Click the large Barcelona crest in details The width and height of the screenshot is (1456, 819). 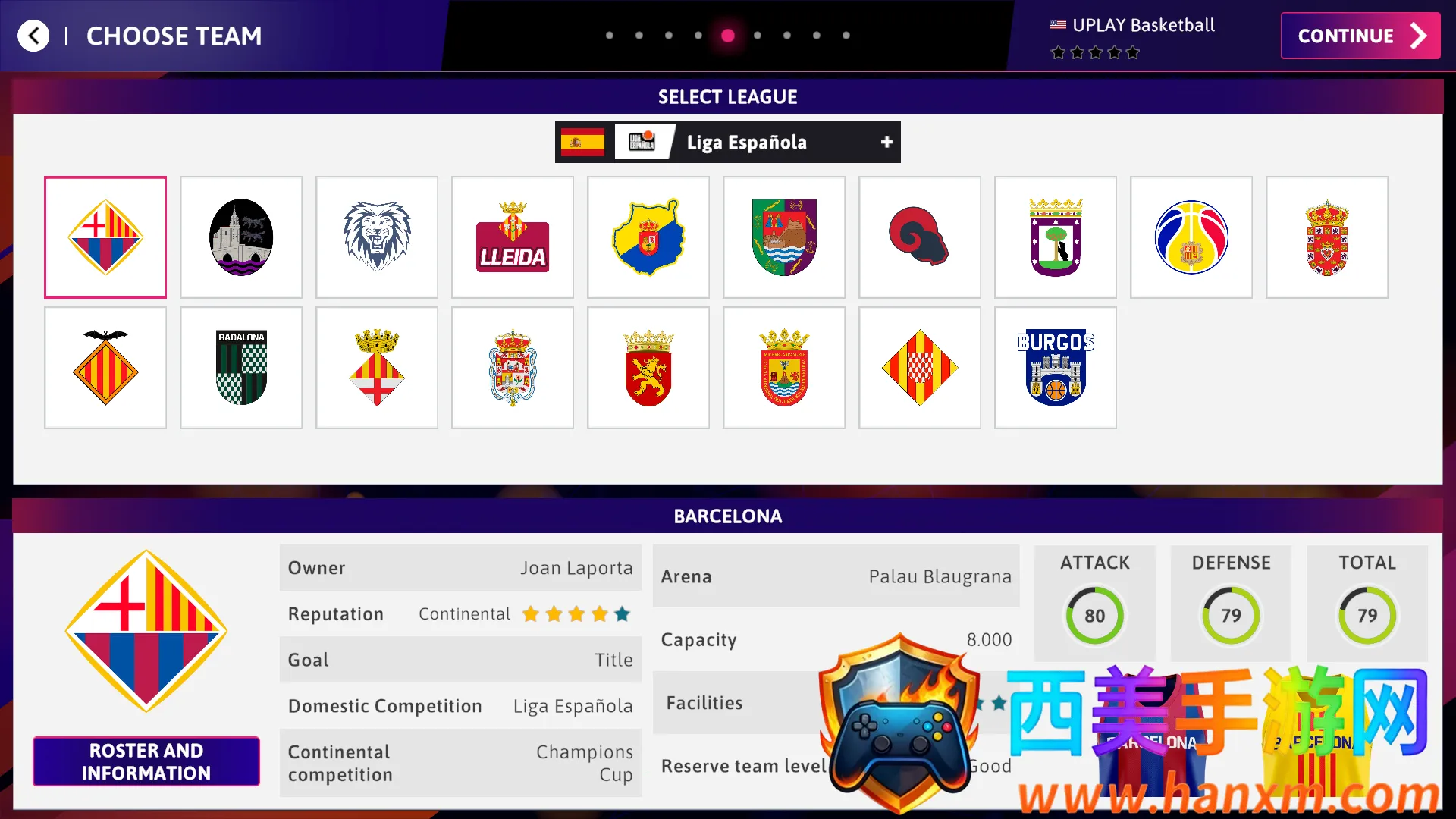(146, 630)
